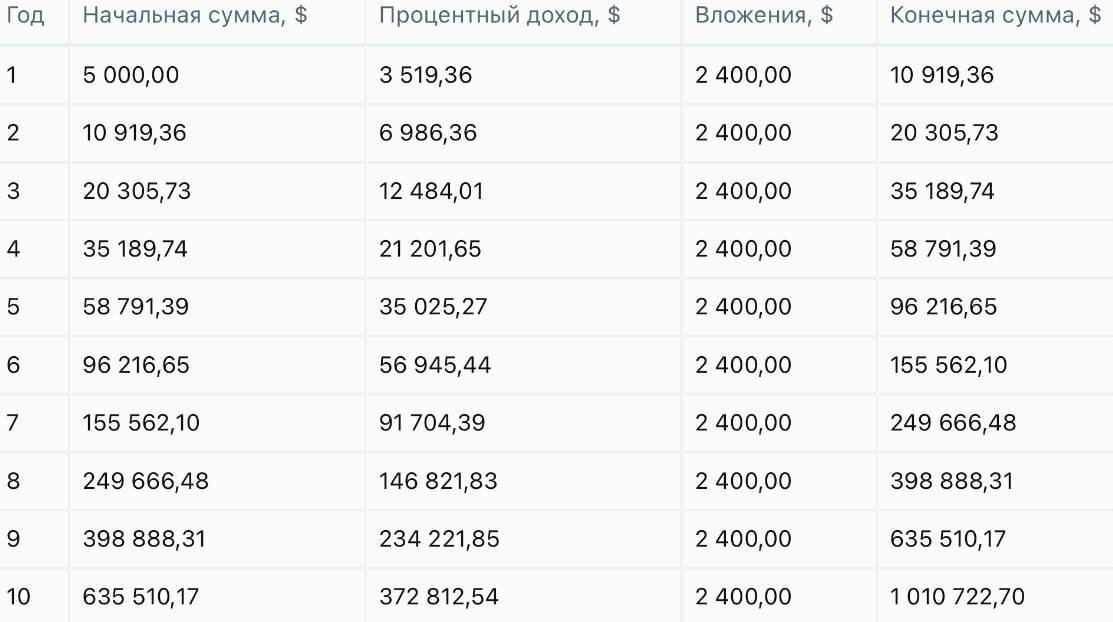Click the 'Процентный доход, $' header
Viewport: 1113px width, 622px height.
tap(500, 15)
